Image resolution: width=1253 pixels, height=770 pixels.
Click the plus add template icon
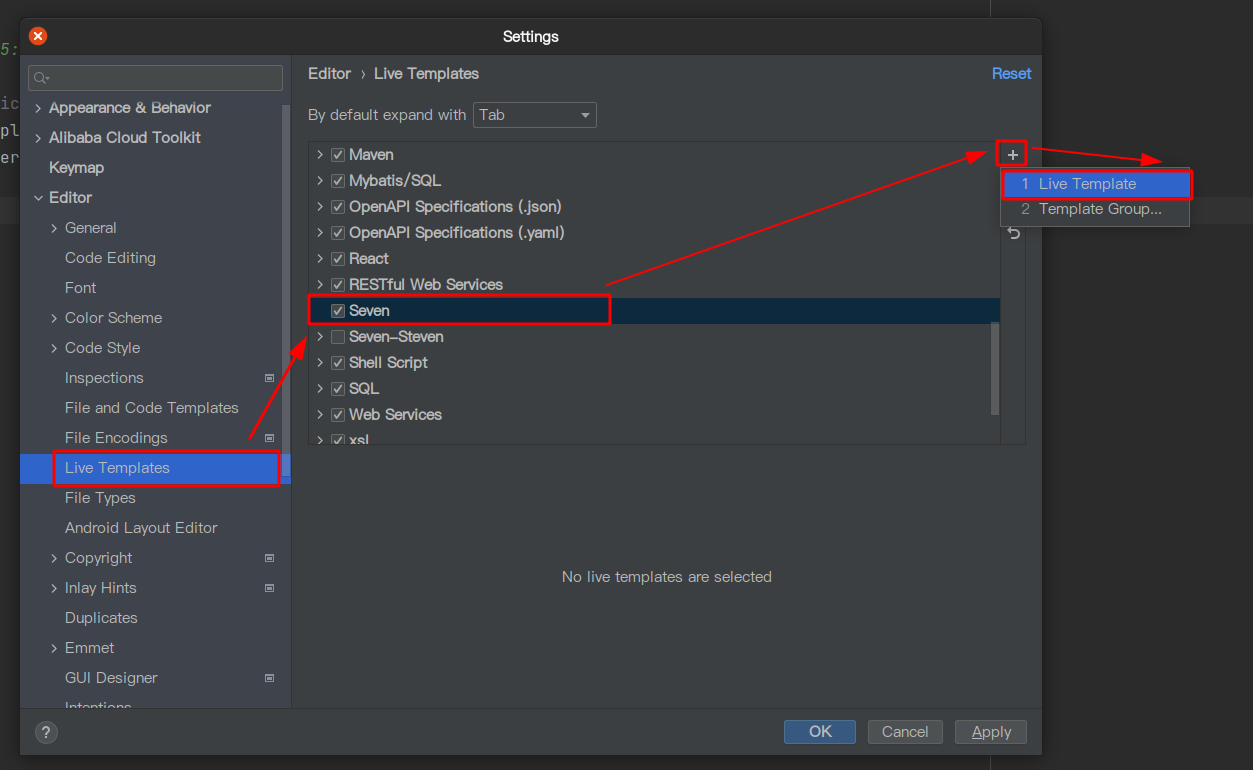pyautogui.click(x=1013, y=155)
